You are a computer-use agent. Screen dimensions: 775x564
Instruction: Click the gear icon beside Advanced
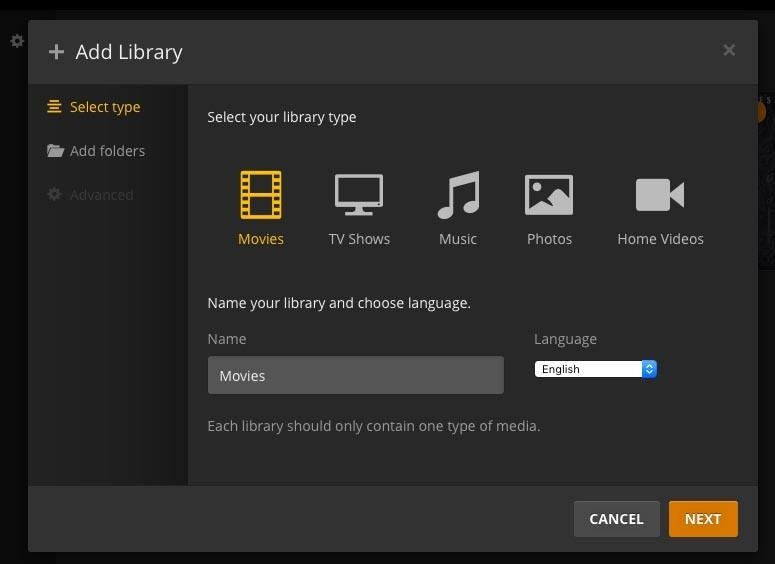coord(55,195)
